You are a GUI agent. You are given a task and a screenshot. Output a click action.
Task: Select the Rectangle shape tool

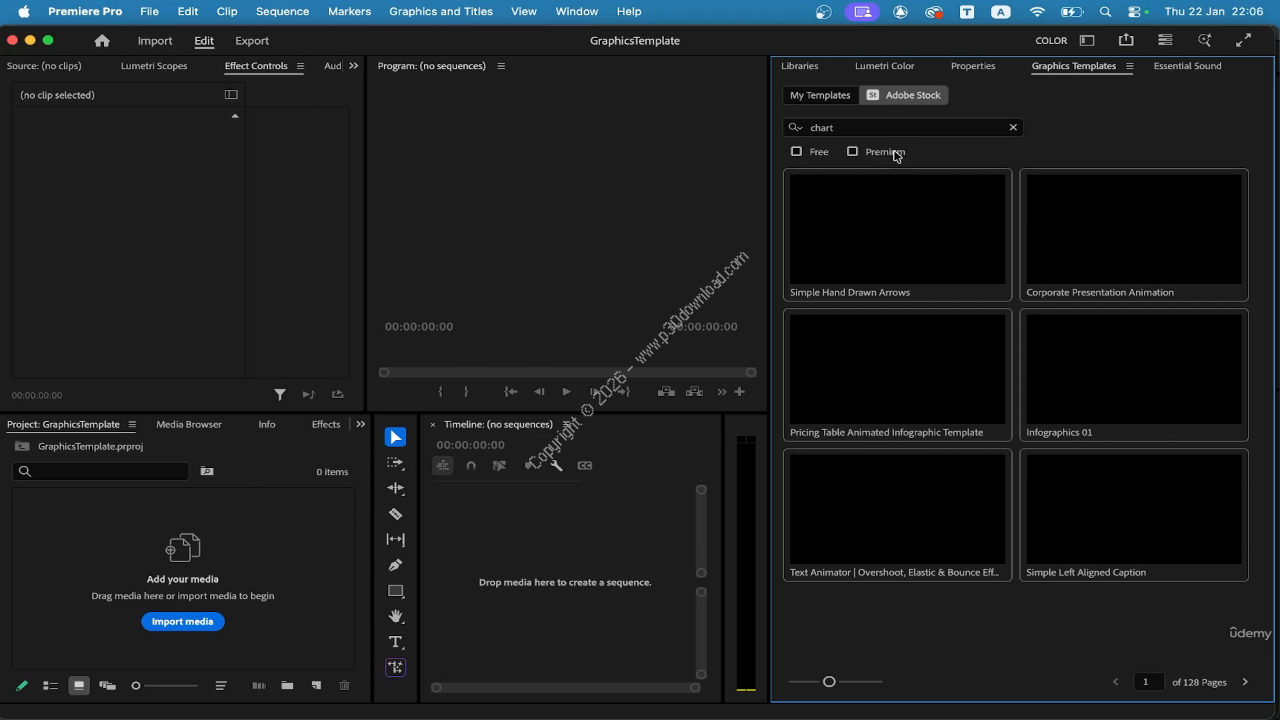(x=396, y=591)
